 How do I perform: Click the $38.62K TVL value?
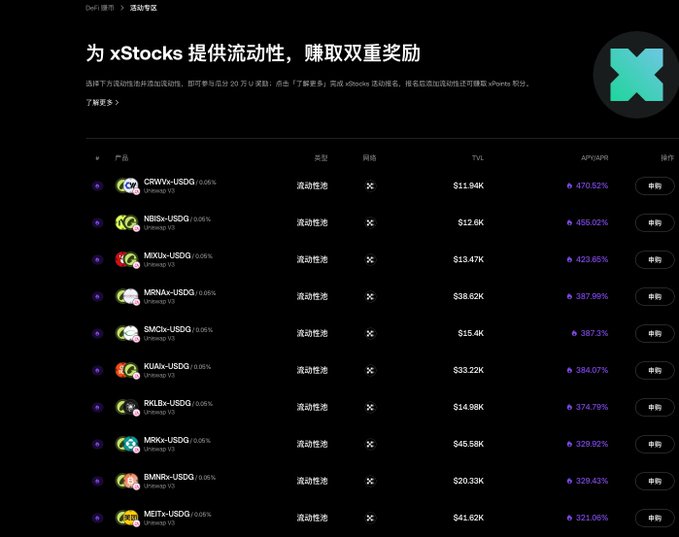[468, 297]
